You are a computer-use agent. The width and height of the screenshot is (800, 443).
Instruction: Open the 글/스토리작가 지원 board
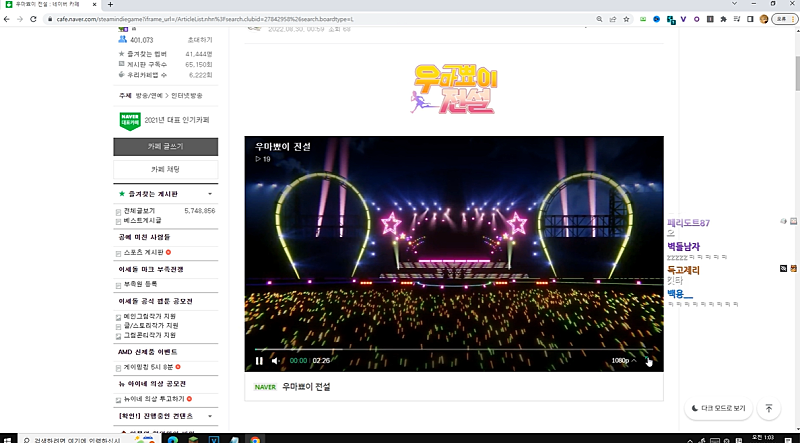click(151, 326)
